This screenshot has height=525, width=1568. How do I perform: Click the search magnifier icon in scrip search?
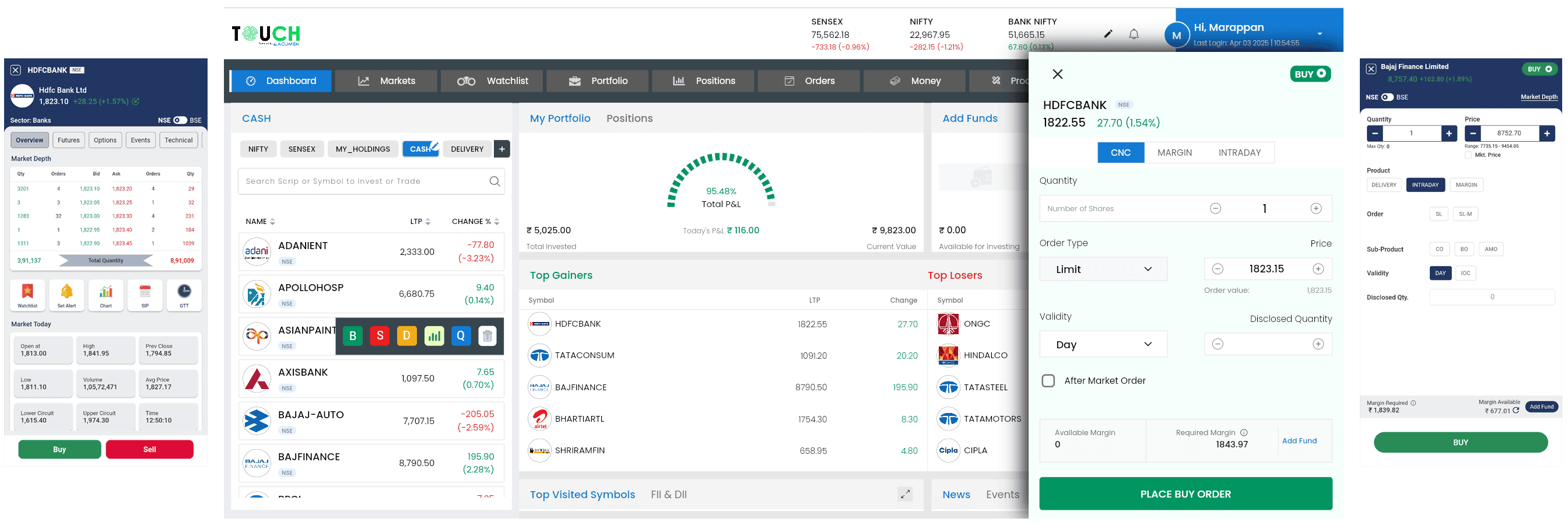click(494, 181)
